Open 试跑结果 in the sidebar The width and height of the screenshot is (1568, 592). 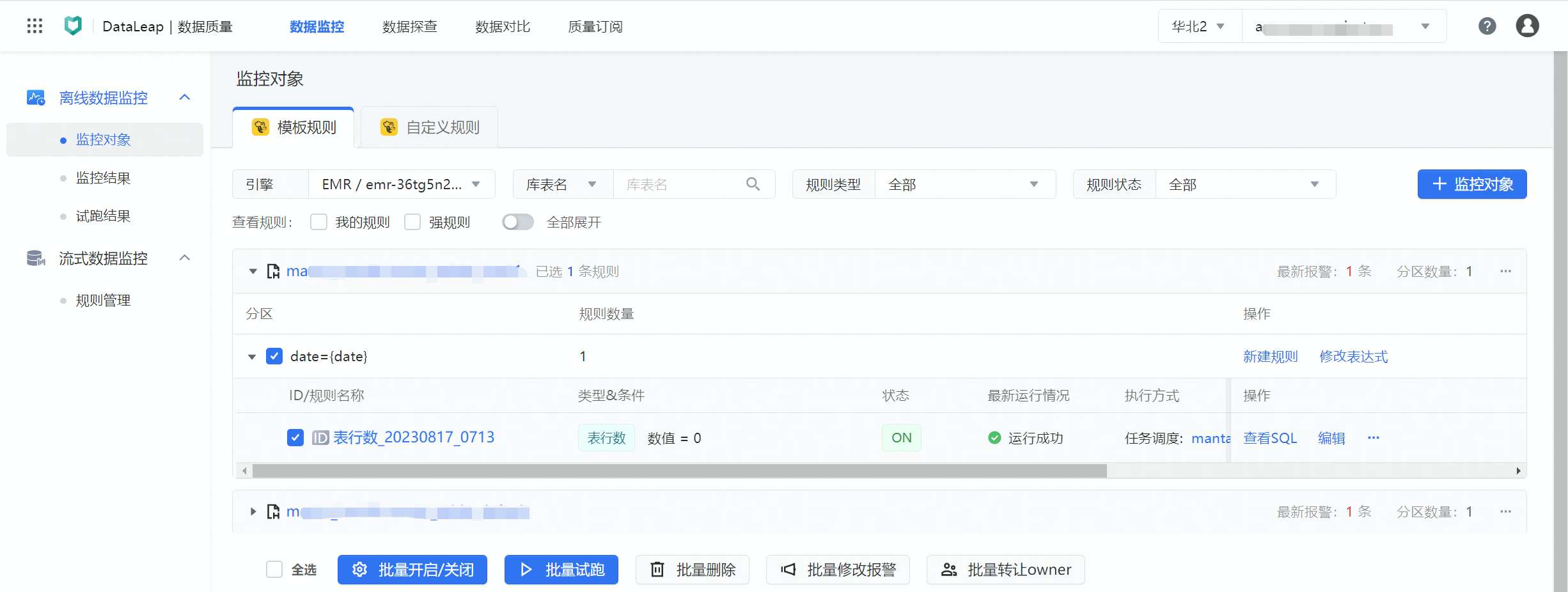pos(103,216)
